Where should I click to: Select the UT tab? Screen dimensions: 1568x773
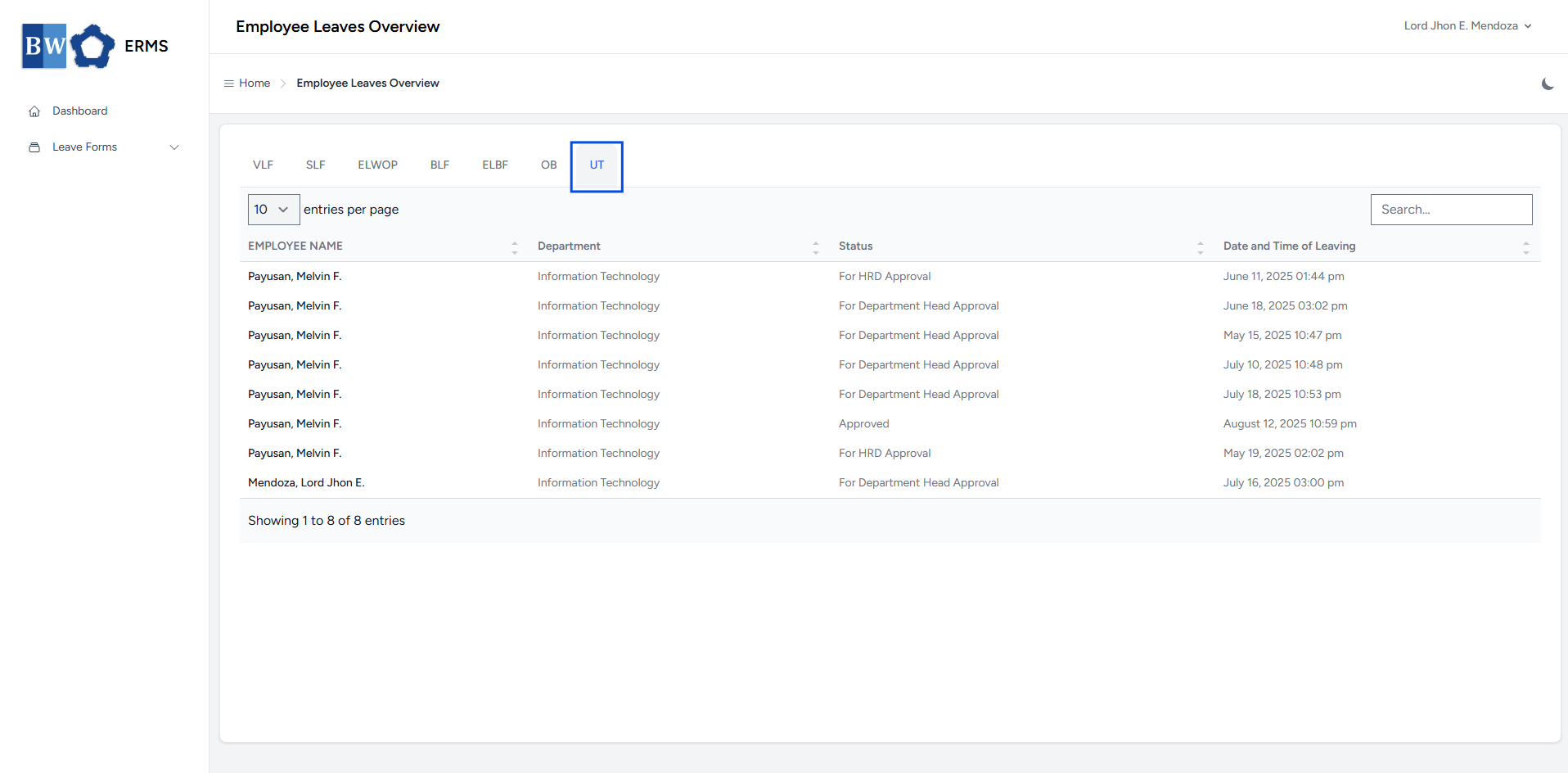tap(597, 166)
